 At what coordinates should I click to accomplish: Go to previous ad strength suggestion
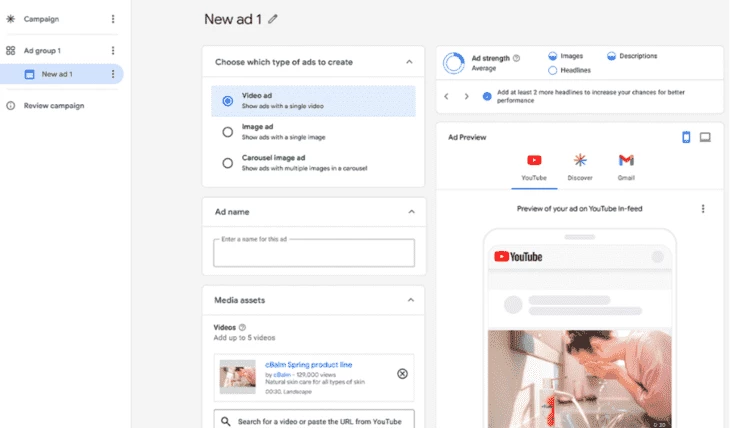446,96
